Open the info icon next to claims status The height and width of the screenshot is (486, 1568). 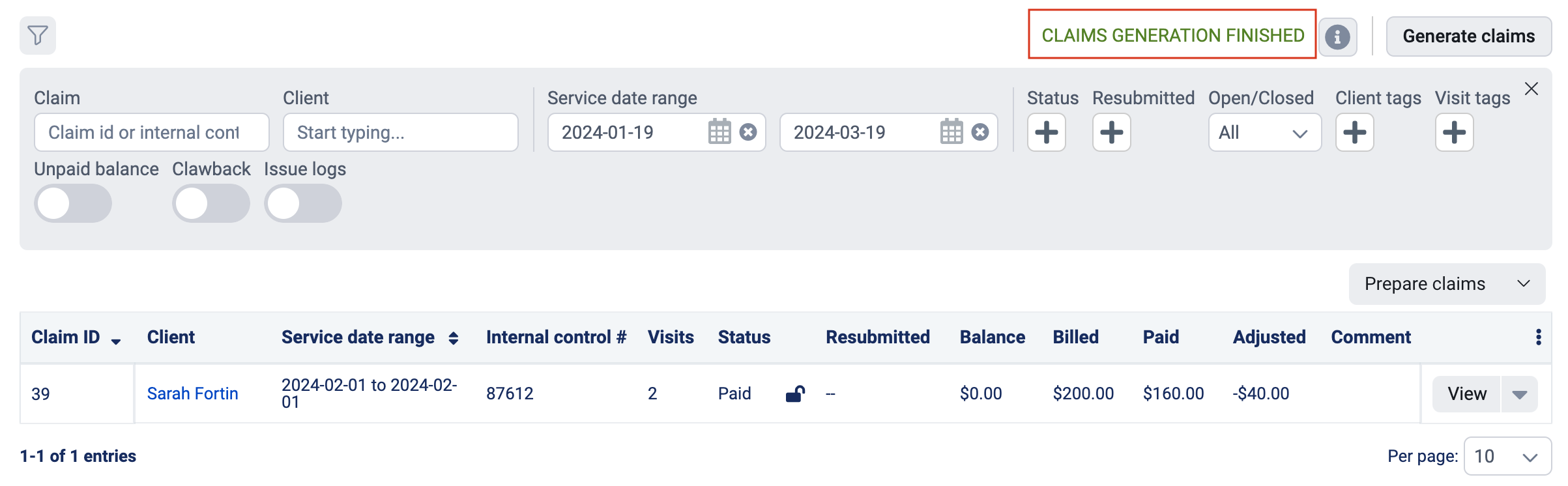click(x=1337, y=37)
